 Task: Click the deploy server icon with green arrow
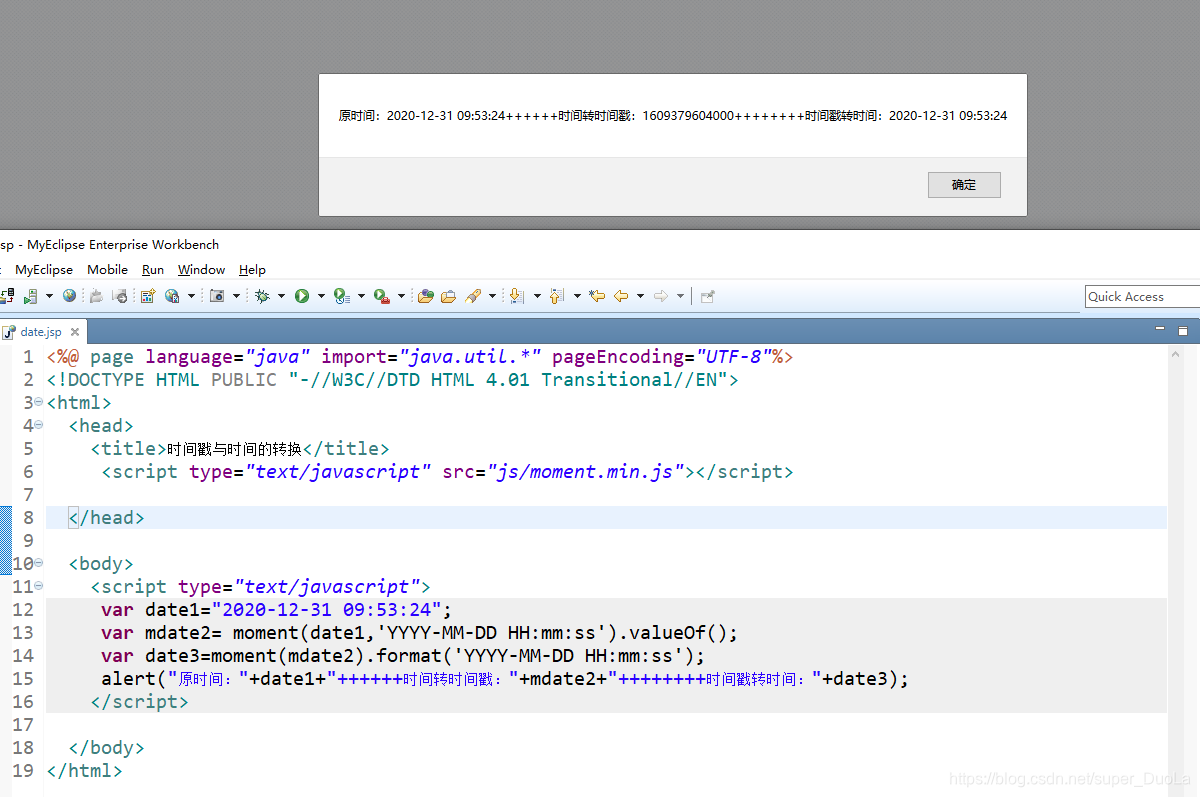[30, 296]
